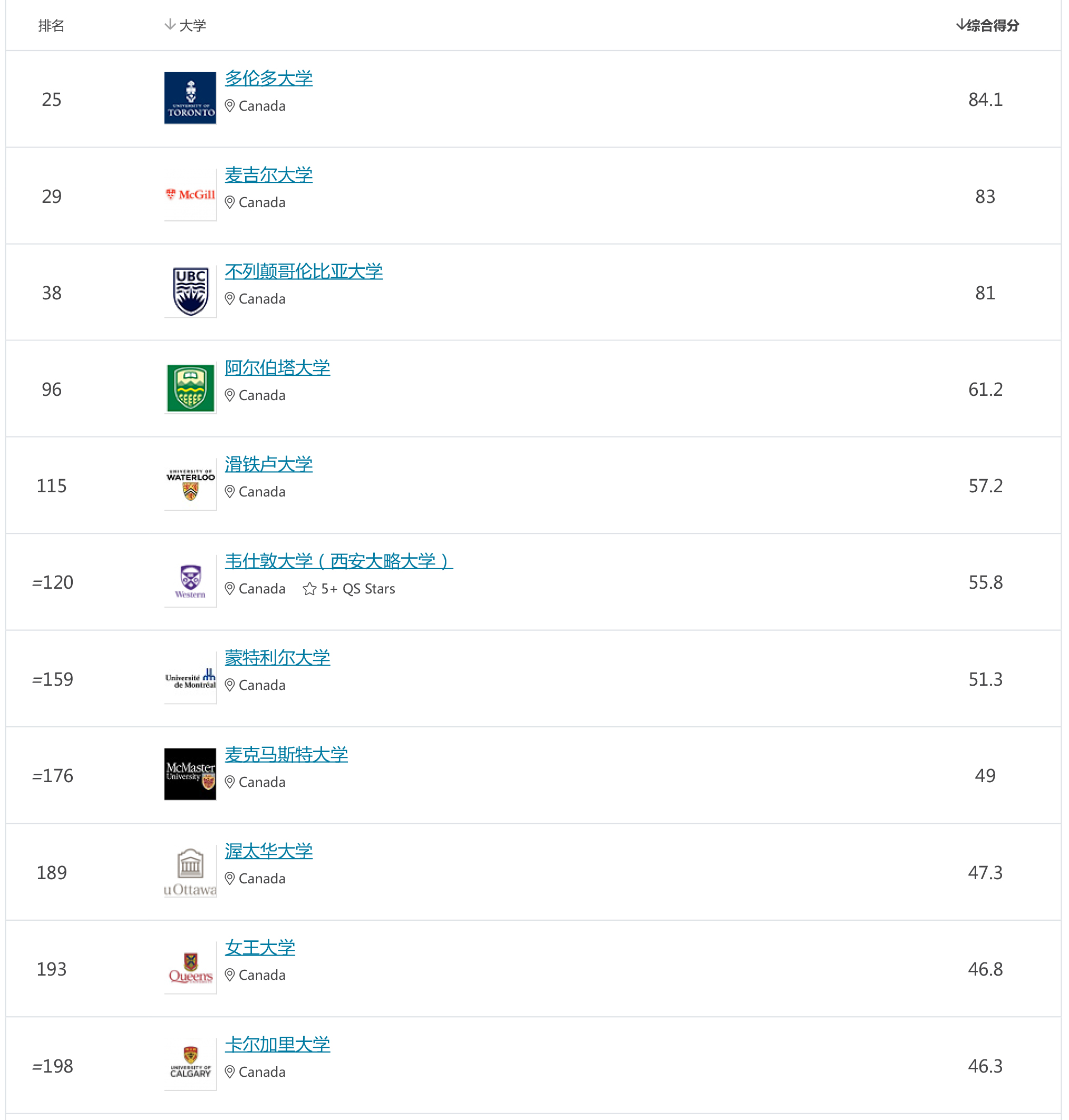Image resolution: width=1069 pixels, height=1120 pixels.
Task: Click the University of Alberta green logo
Action: [190, 388]
